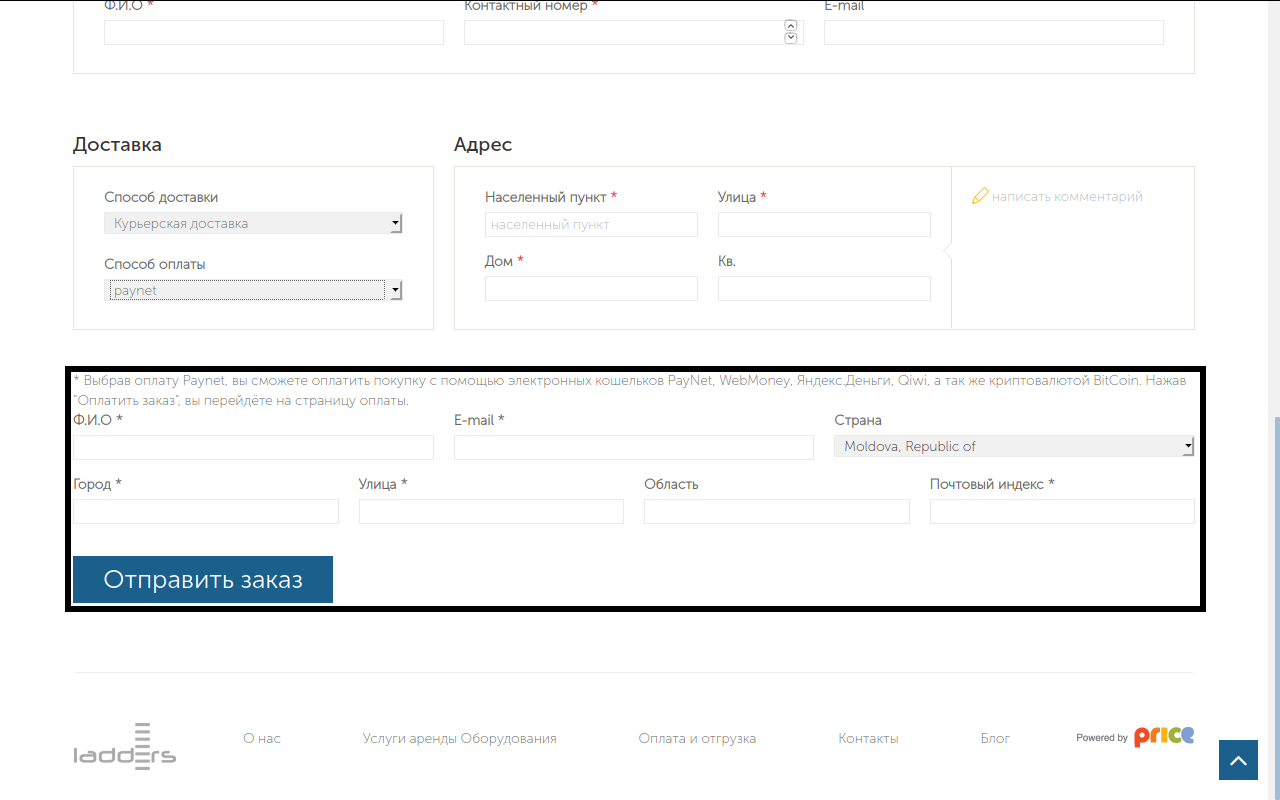Focus the top Ф.И.О input field
This screenshot has height=800, width=1280.
274,32
